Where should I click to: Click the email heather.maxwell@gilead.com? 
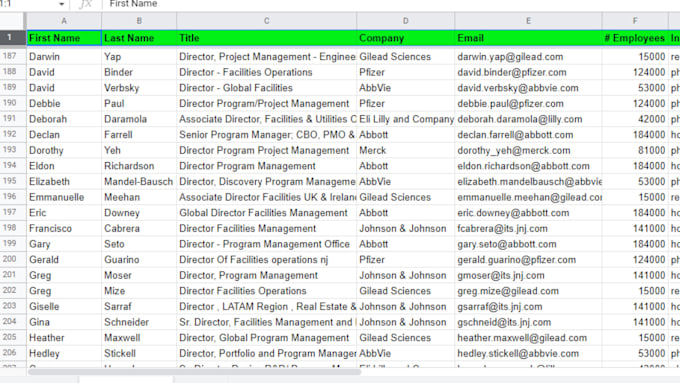coord(528,338)
